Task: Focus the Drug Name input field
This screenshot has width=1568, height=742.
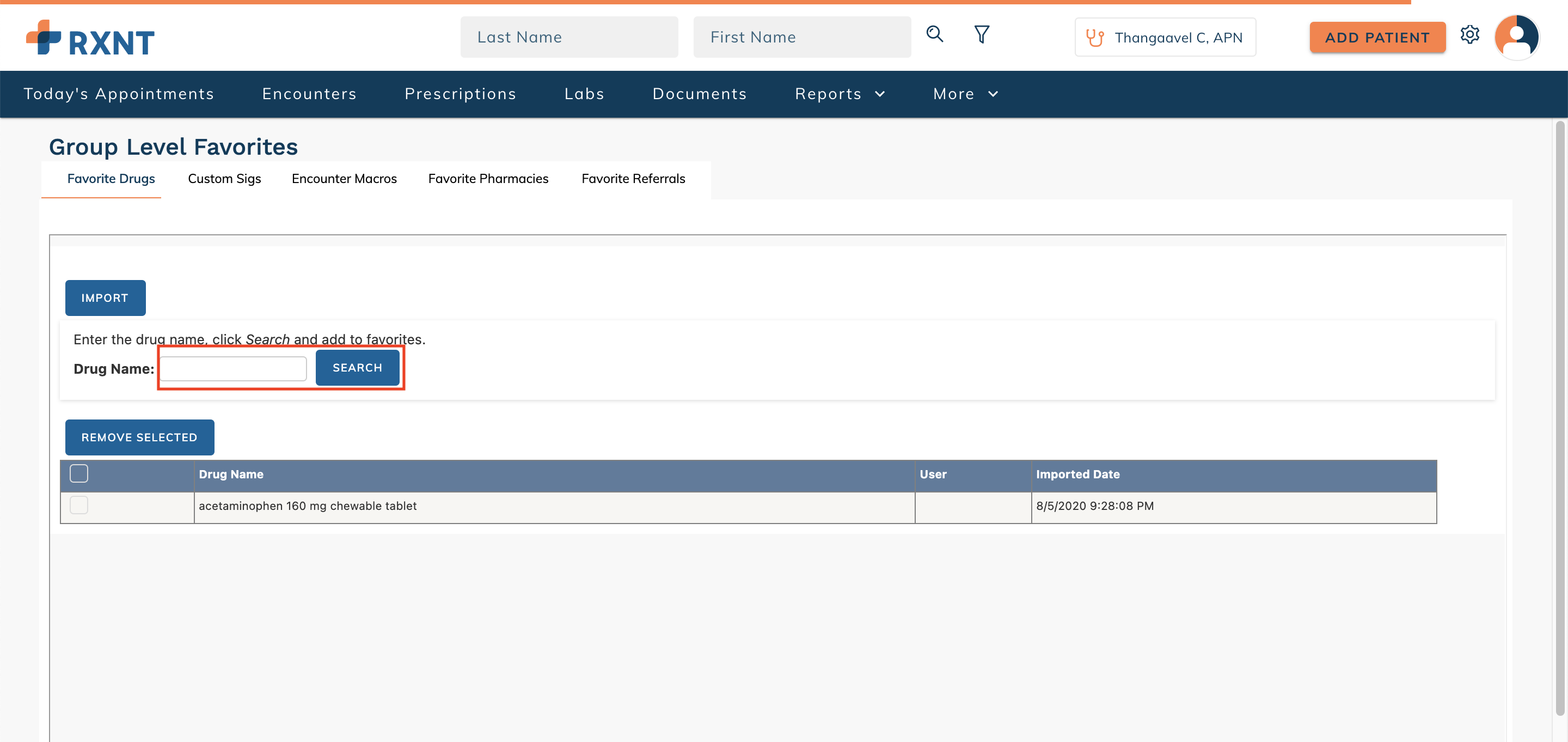Action: pos(233,369)
